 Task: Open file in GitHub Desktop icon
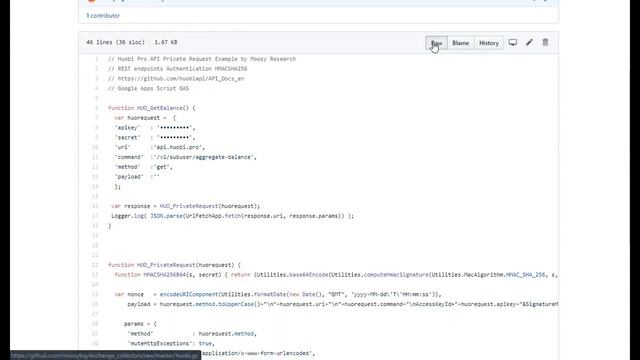point(513,42)
